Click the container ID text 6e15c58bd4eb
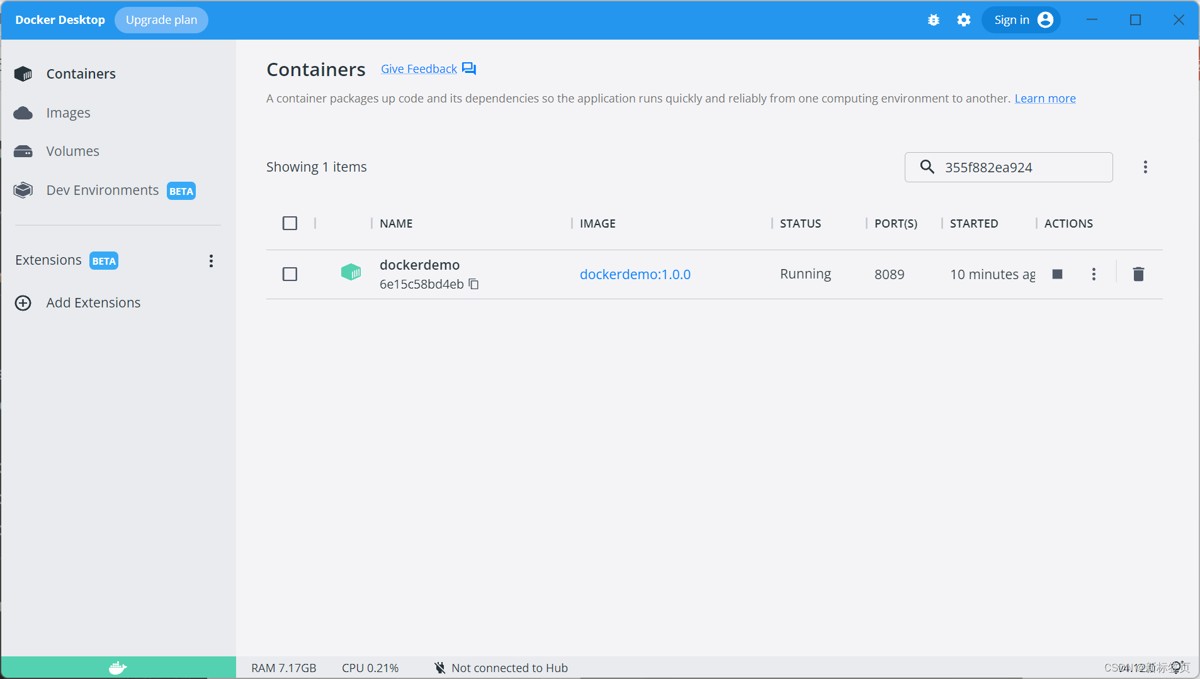This screenshot has width=1200, height=679. pyautogui.click(x=422, y=284)
